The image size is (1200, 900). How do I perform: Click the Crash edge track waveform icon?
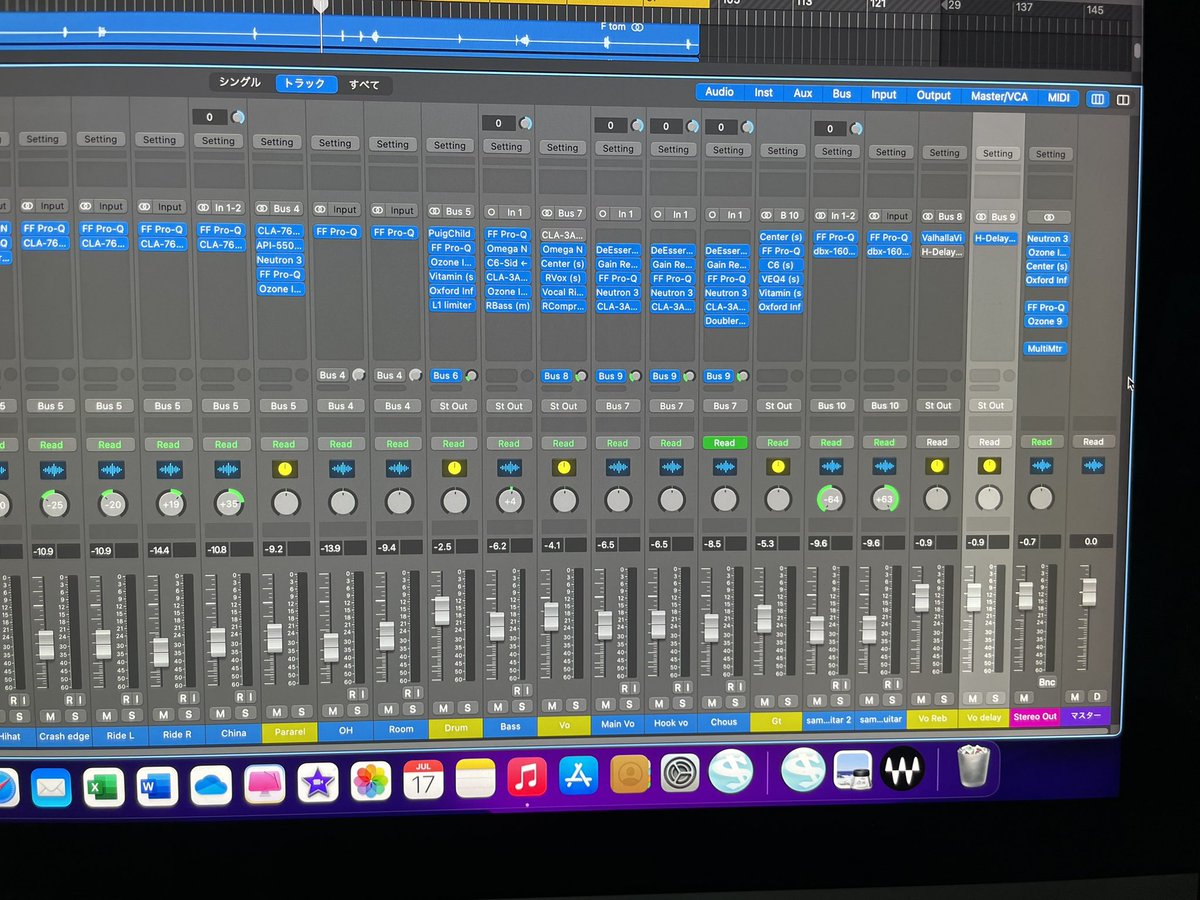coord(53,470)
